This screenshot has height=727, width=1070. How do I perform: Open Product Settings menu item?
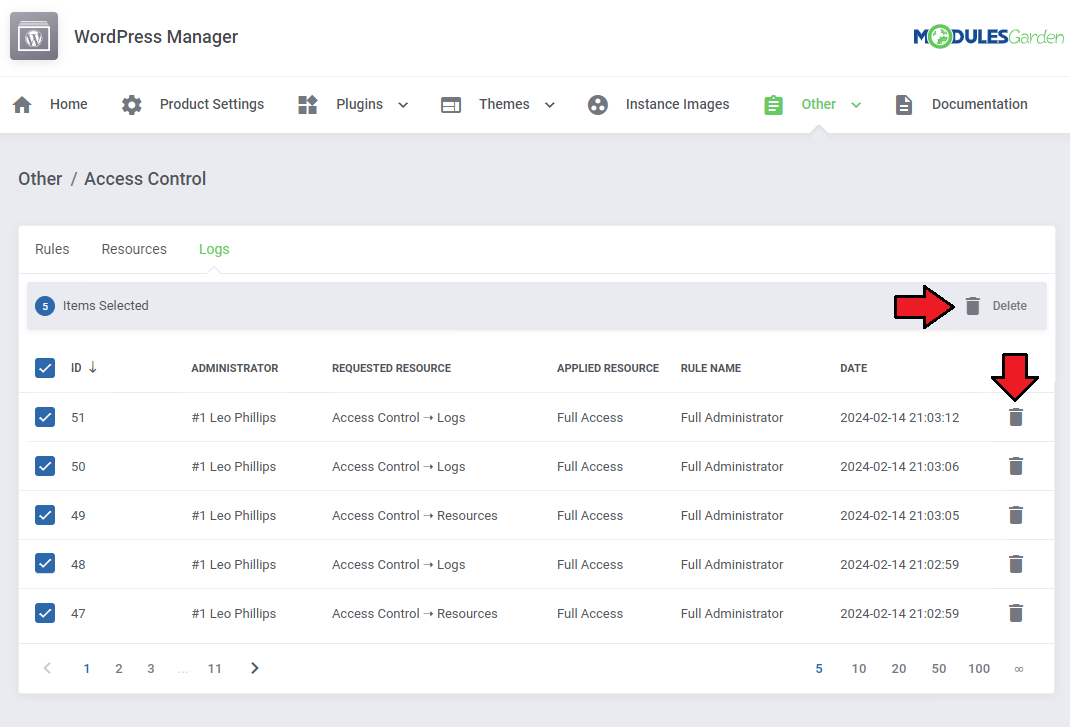click(x=212, y=104)
